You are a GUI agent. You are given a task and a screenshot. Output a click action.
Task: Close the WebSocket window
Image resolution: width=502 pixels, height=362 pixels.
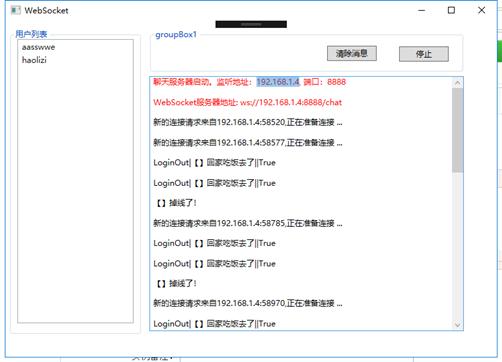click(x=481, y=10)
